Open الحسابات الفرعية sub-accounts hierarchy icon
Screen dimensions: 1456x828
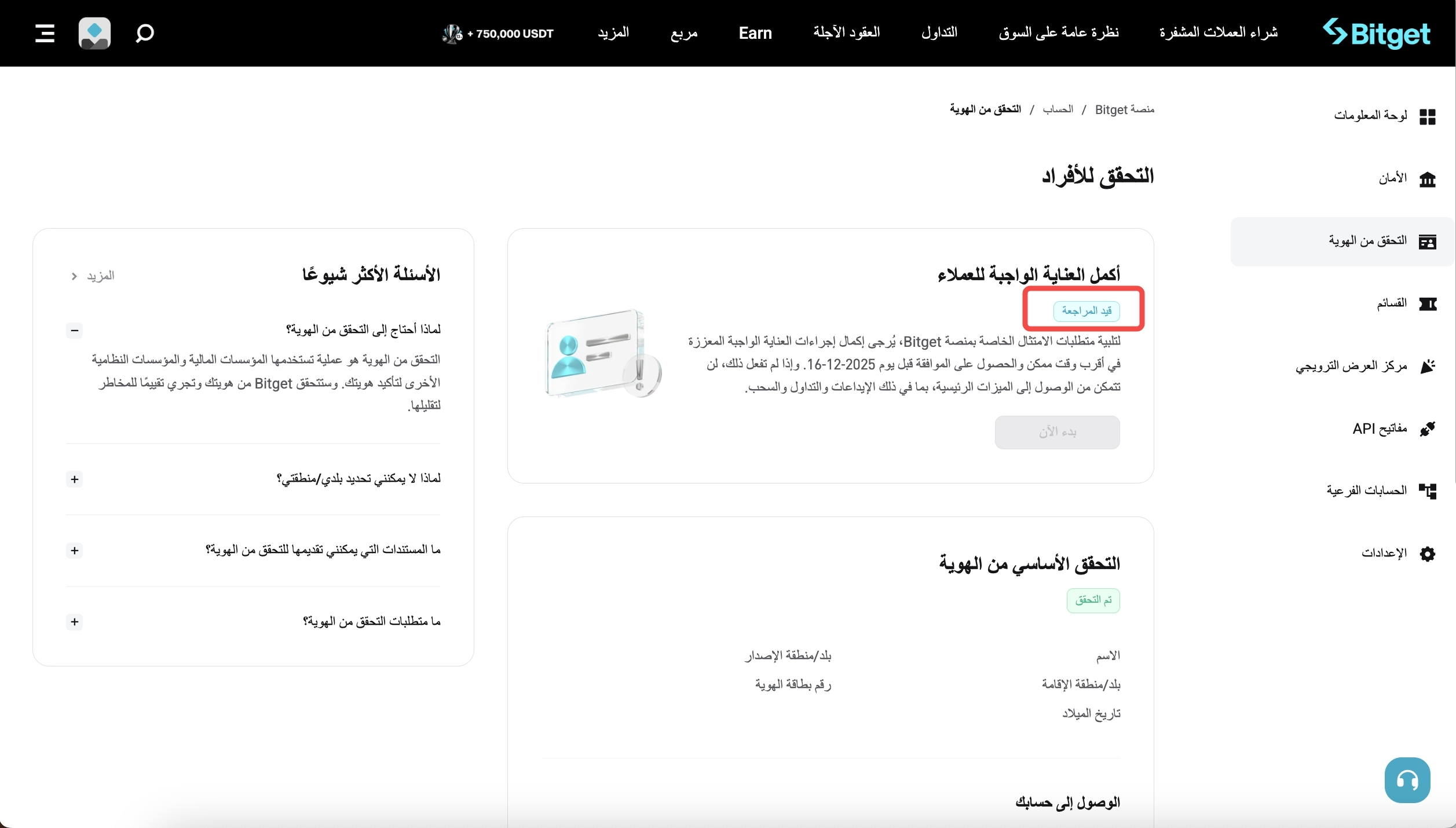tap(1429, 491)
